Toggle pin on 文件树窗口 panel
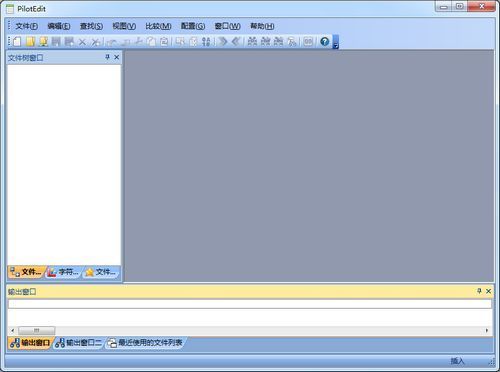This screenshot has height=372, width=500. coord(107,57)
